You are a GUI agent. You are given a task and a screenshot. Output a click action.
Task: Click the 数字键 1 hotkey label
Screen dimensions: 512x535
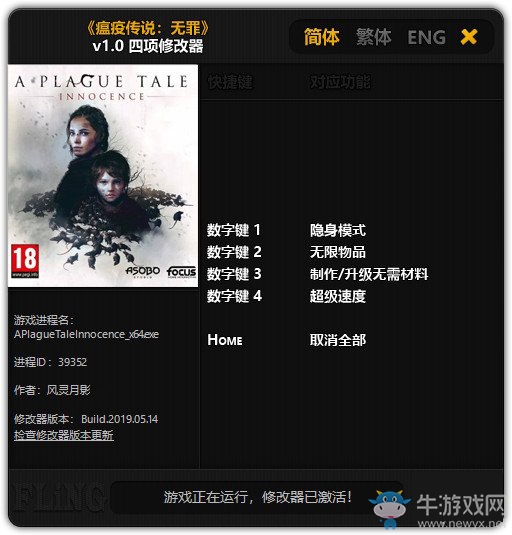pyautogui.click(x=234, y=230)
